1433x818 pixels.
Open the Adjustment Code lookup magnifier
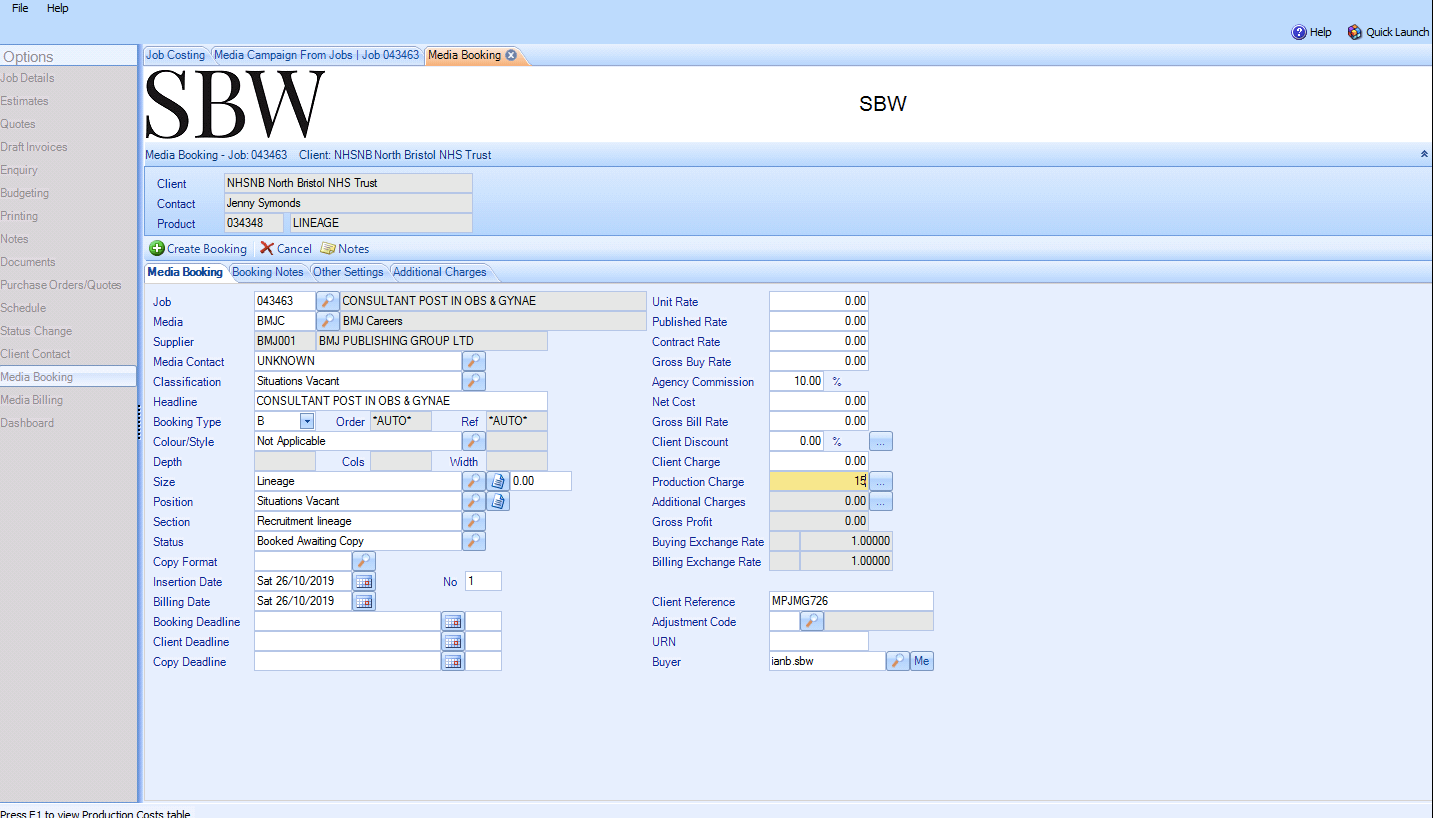(x=812, y=621)
